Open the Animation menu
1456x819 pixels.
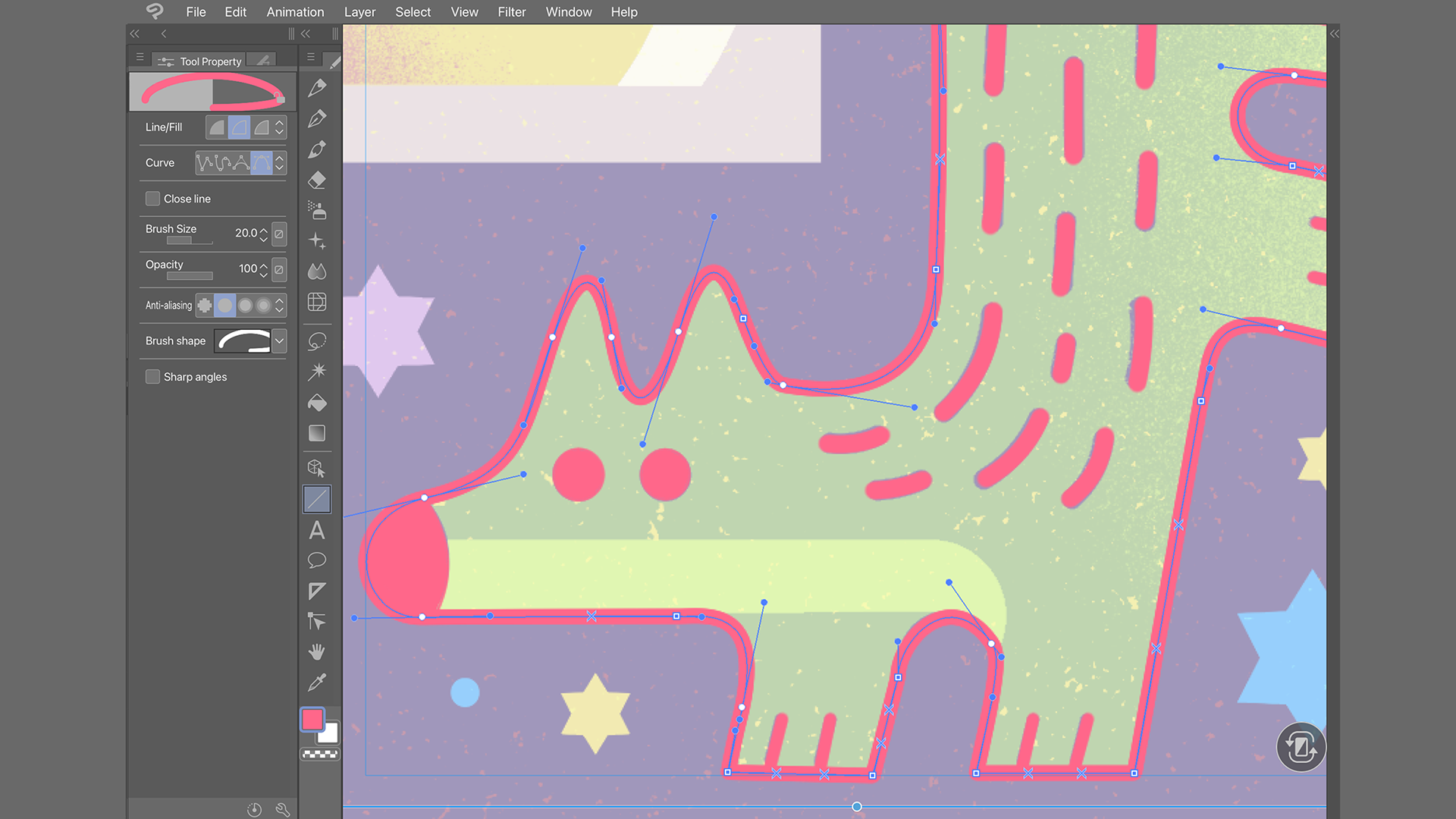pos(295,11)
